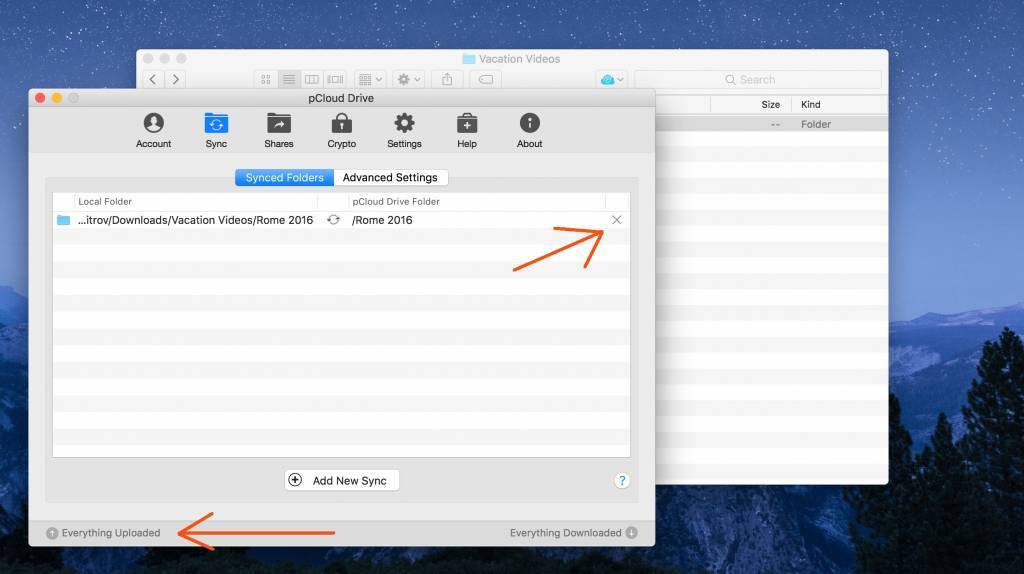Click the Everything Uploaded status

[111, 533]
